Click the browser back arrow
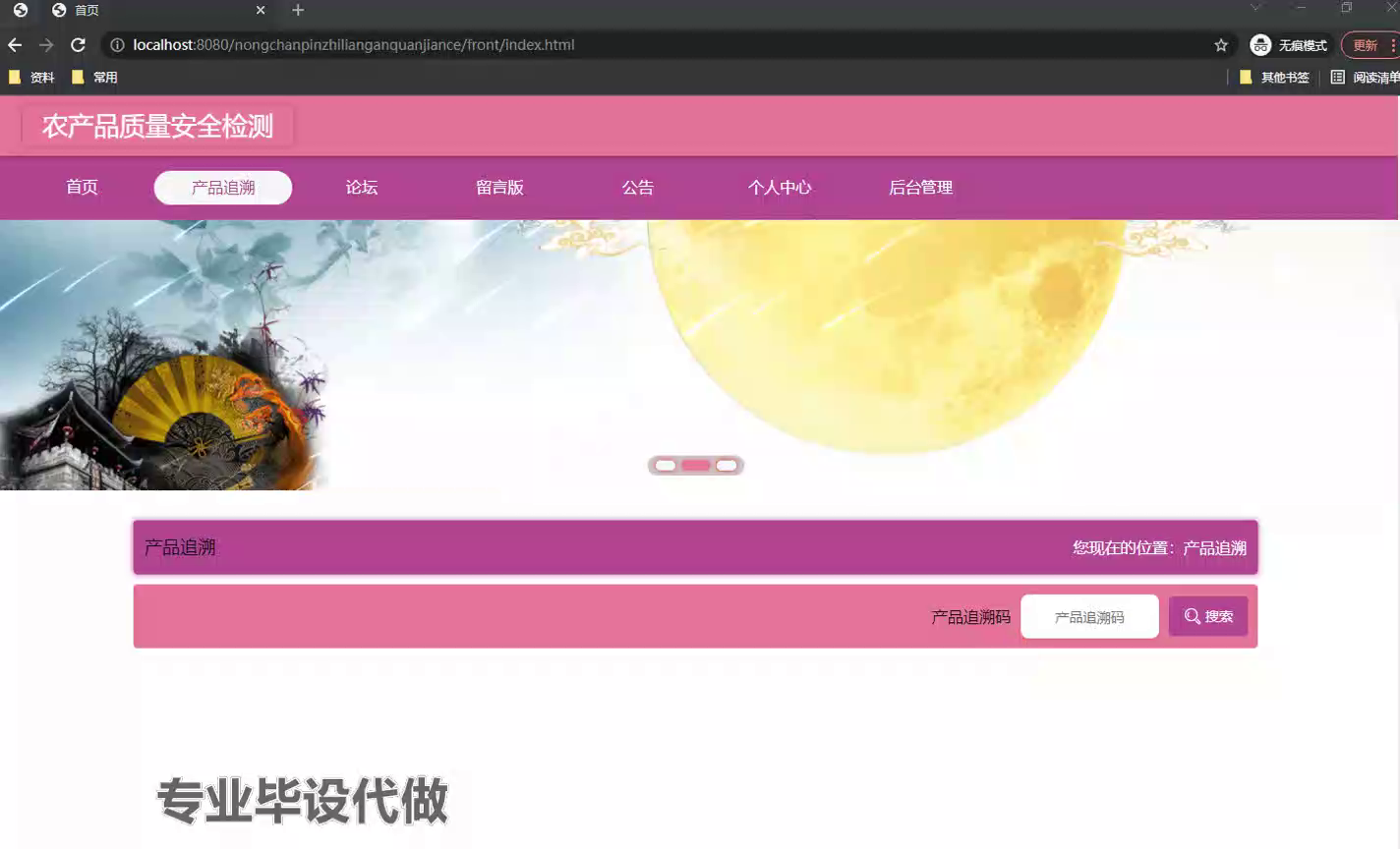The height and width of the screenshot is (849, 1400). tap(14, 45)
